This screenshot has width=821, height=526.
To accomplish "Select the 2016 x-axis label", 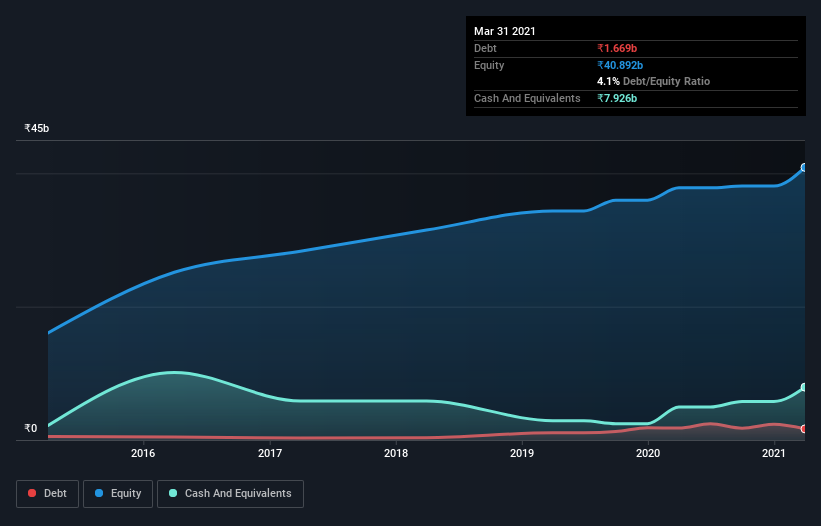I will pos(143,453).
